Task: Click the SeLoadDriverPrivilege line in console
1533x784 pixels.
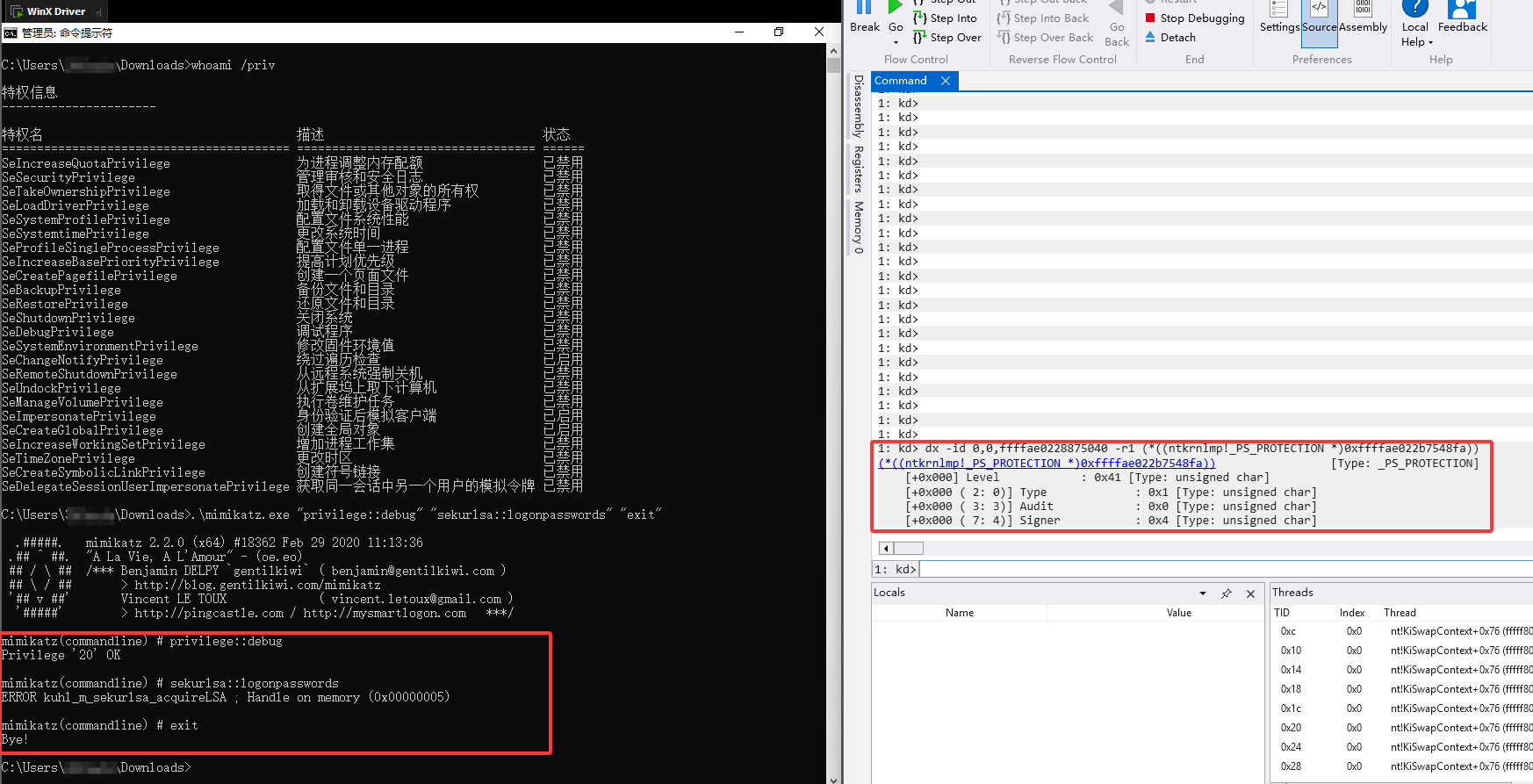Action: pyautogui.click(x=76, y=205)
